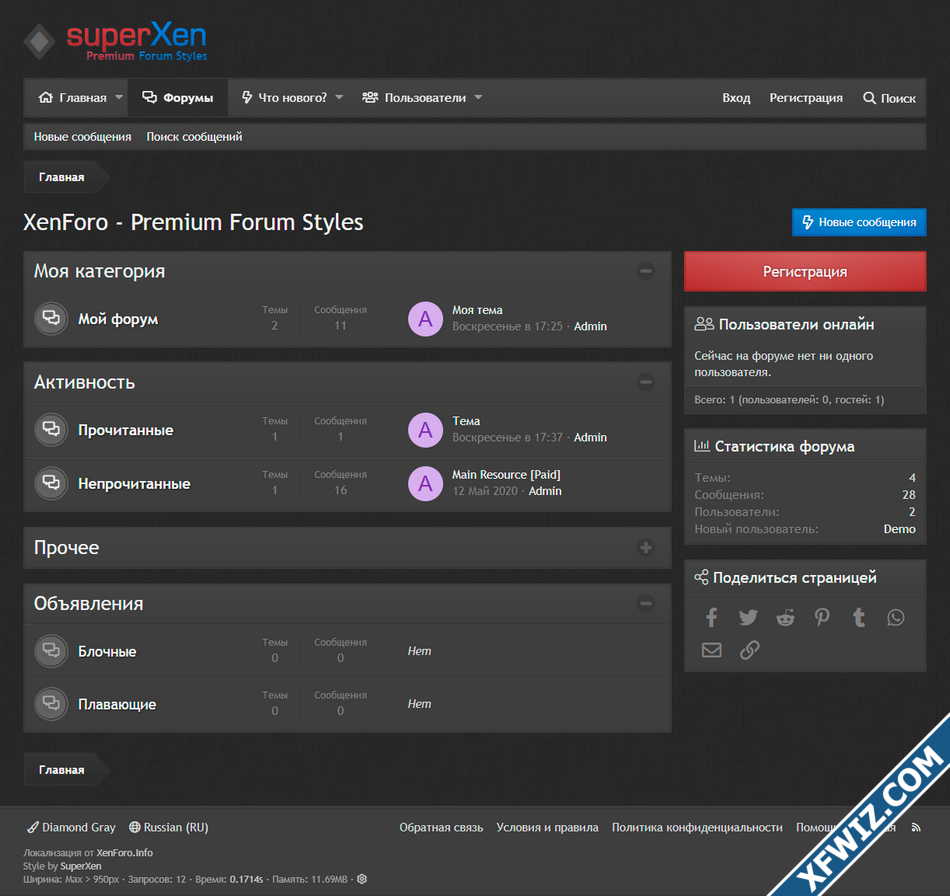Open the Пользователи nav tab
The image size is (950, 896).
click(x=414, y=98)
